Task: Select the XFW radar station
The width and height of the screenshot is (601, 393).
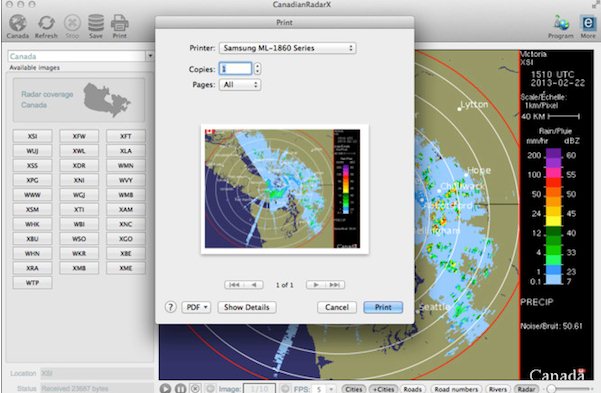Action: tap(79, 136)
